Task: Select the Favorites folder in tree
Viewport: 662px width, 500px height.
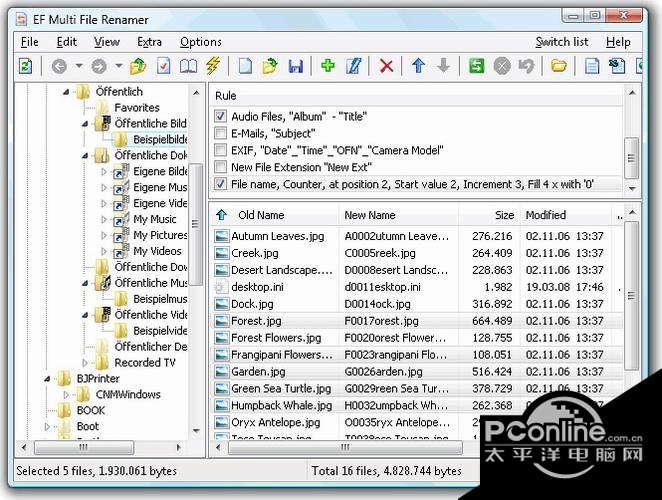Action: 137,108
